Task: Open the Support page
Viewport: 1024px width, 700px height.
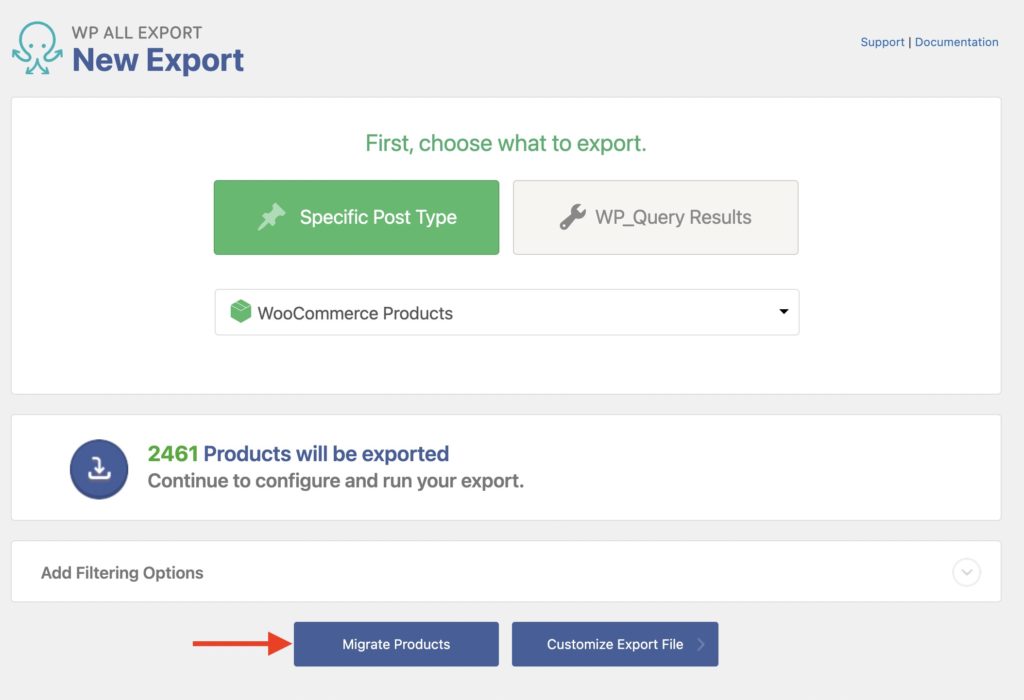Action: point(882,41)
